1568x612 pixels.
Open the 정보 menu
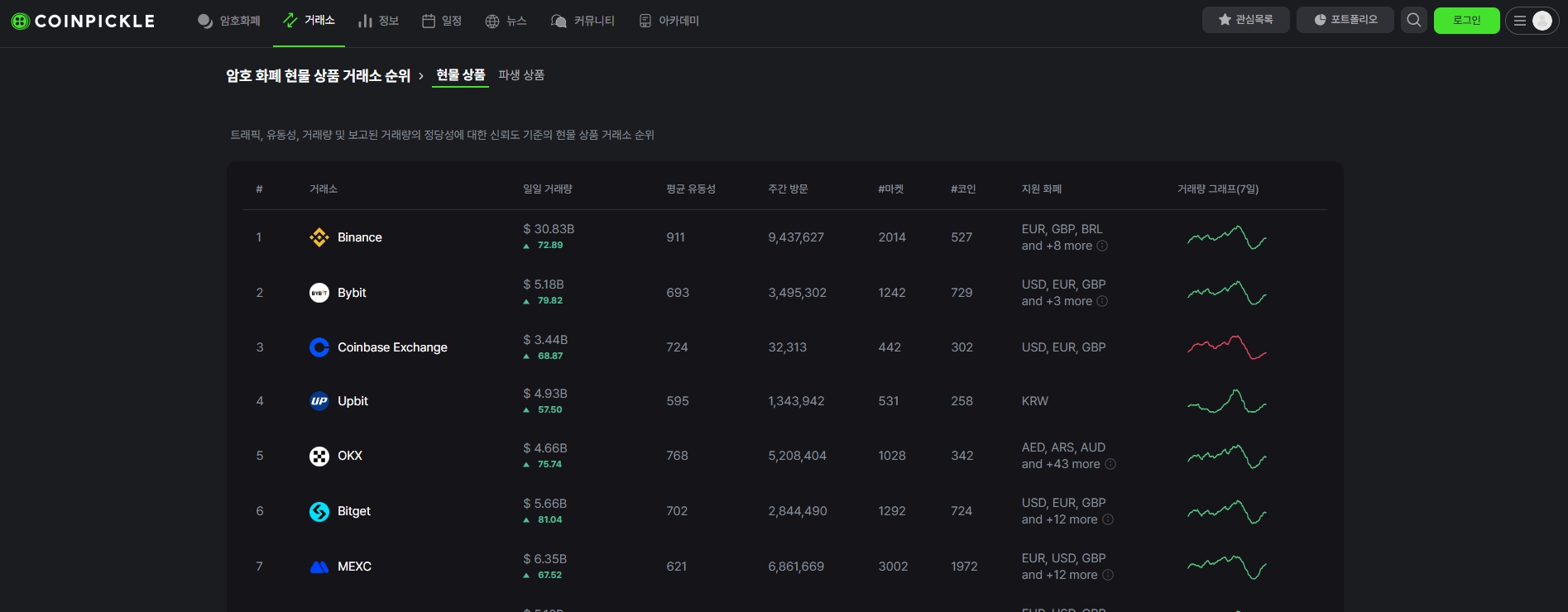point(379,21)
